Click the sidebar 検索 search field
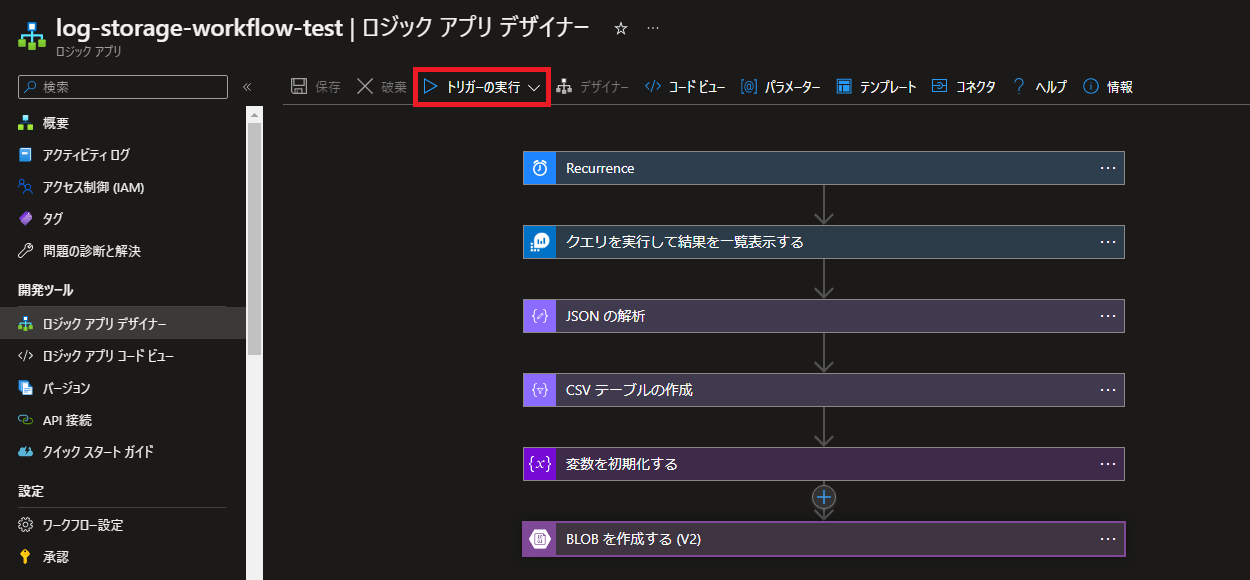This screenshot has width=1250, height=580. [x=123, y=87]
